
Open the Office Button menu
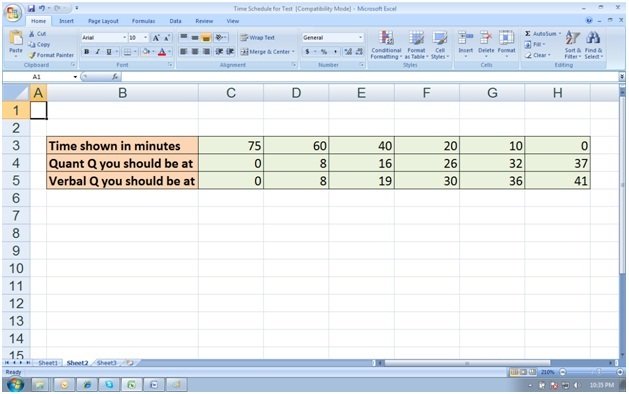point(13,13)
